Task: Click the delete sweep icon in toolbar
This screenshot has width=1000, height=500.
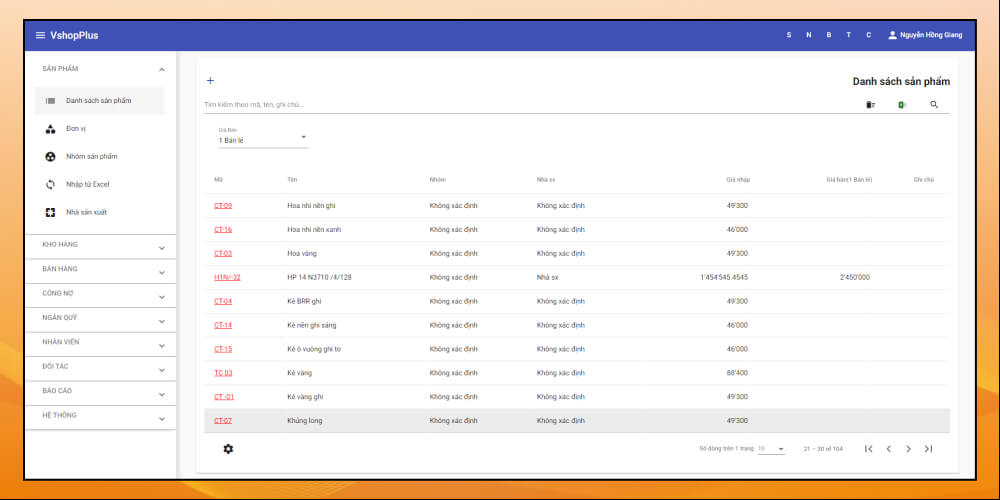Action: [x=870, y=105]
